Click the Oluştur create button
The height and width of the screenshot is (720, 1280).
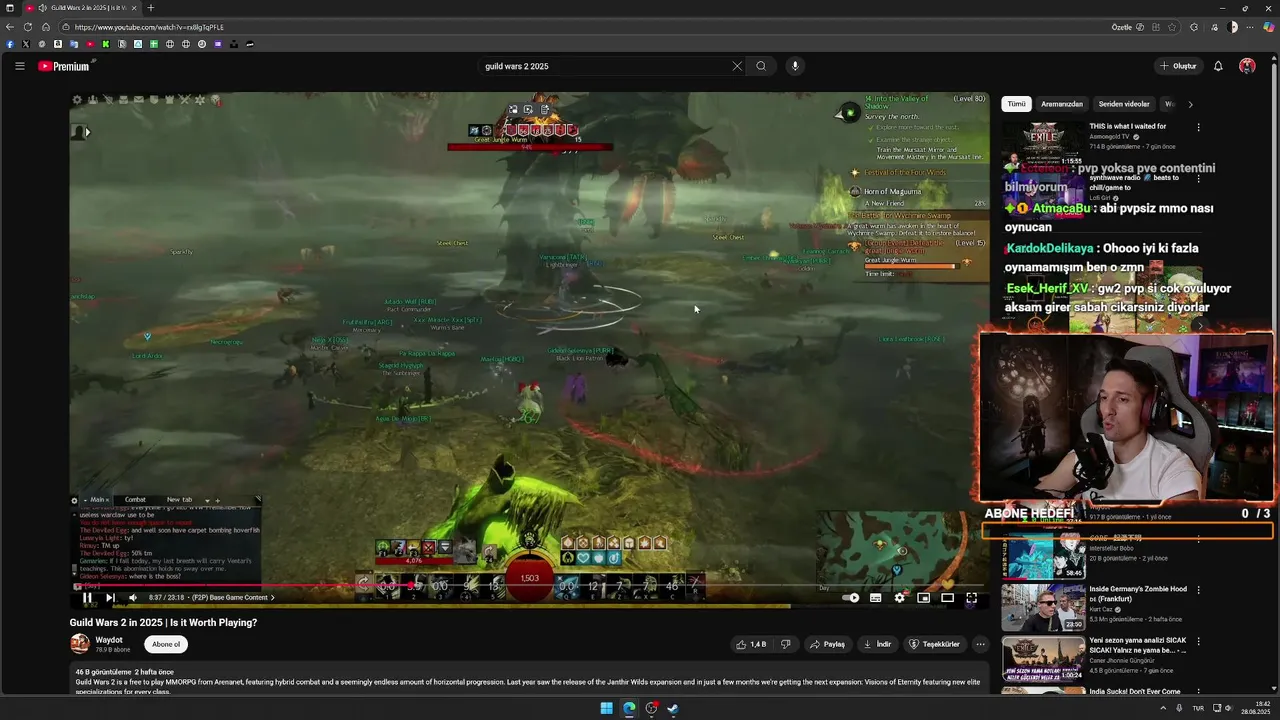click(1178, 66)
